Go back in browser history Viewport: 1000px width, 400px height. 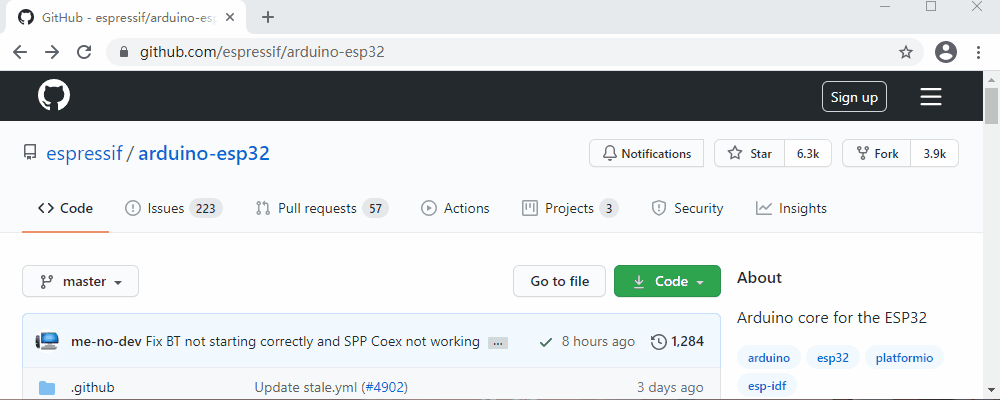tap(20, 52)
